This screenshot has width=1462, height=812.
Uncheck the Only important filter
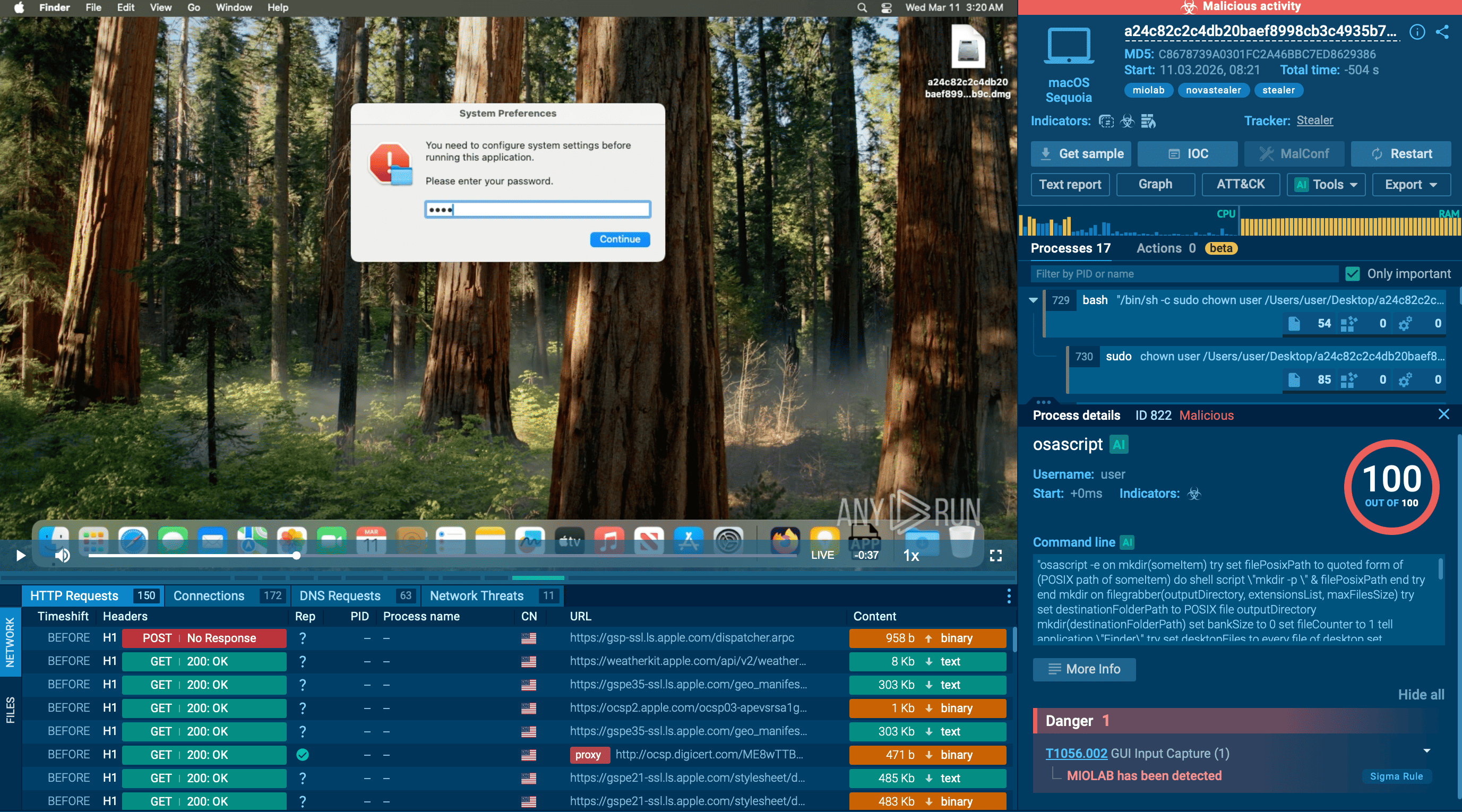(1353, 273)
